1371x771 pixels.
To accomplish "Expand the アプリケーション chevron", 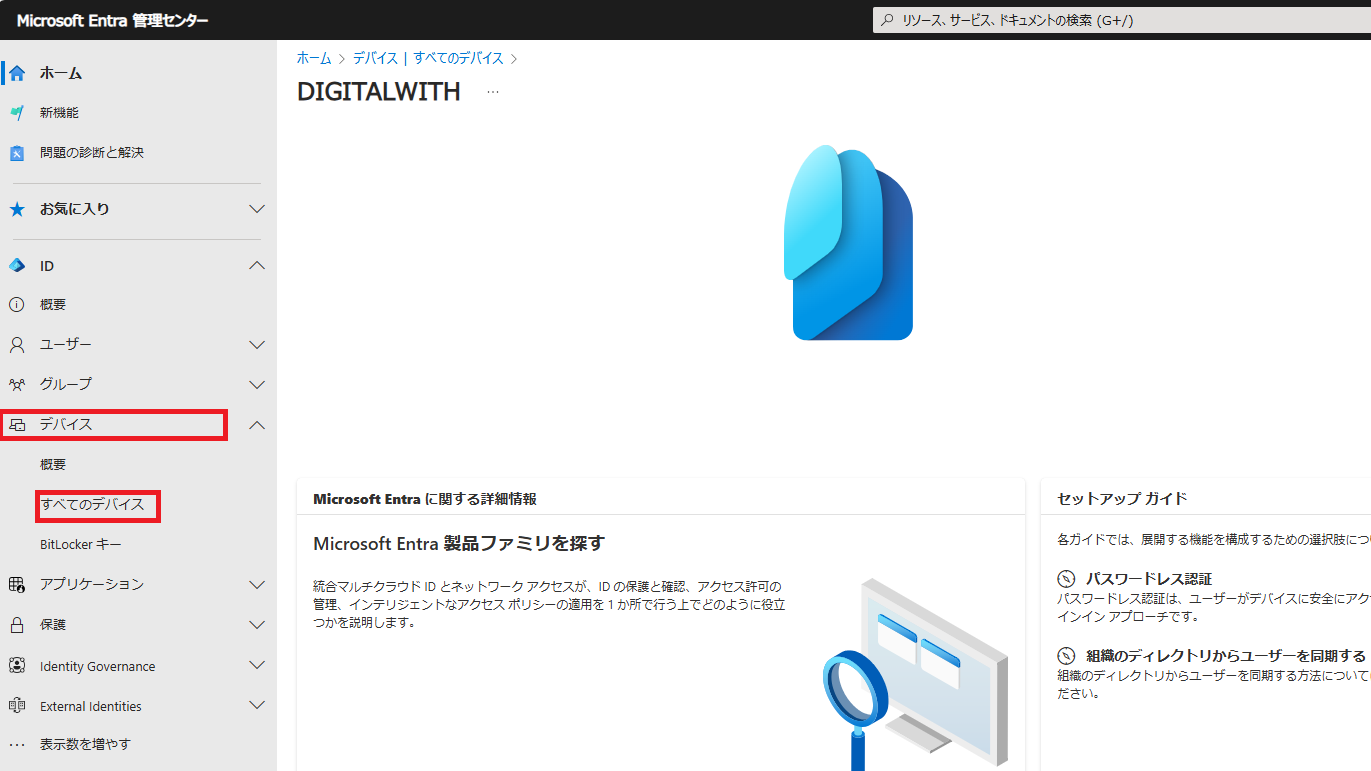I will [257, 585].
